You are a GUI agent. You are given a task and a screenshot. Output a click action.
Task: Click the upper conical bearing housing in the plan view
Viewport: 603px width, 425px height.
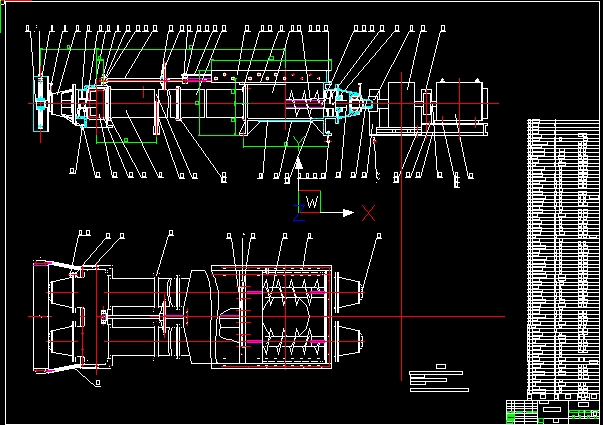(348, 293)
